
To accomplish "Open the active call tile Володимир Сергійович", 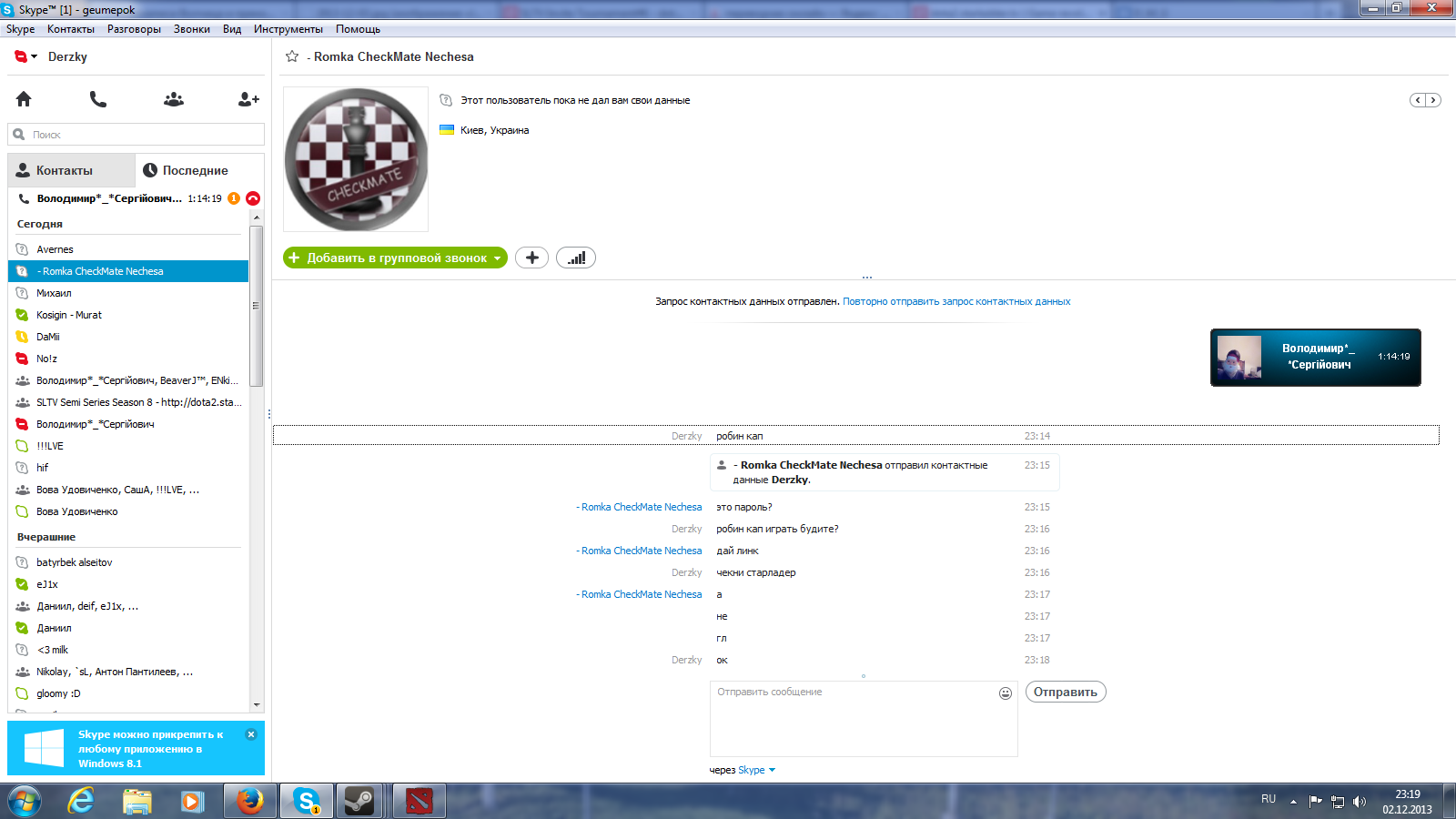I will [x=1316, y=358].
